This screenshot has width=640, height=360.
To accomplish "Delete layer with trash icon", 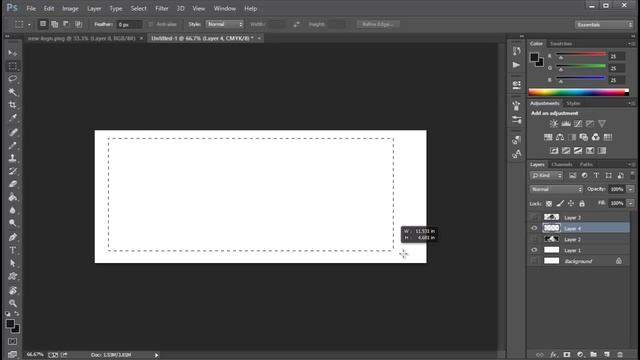I will [x=620, y=355].
